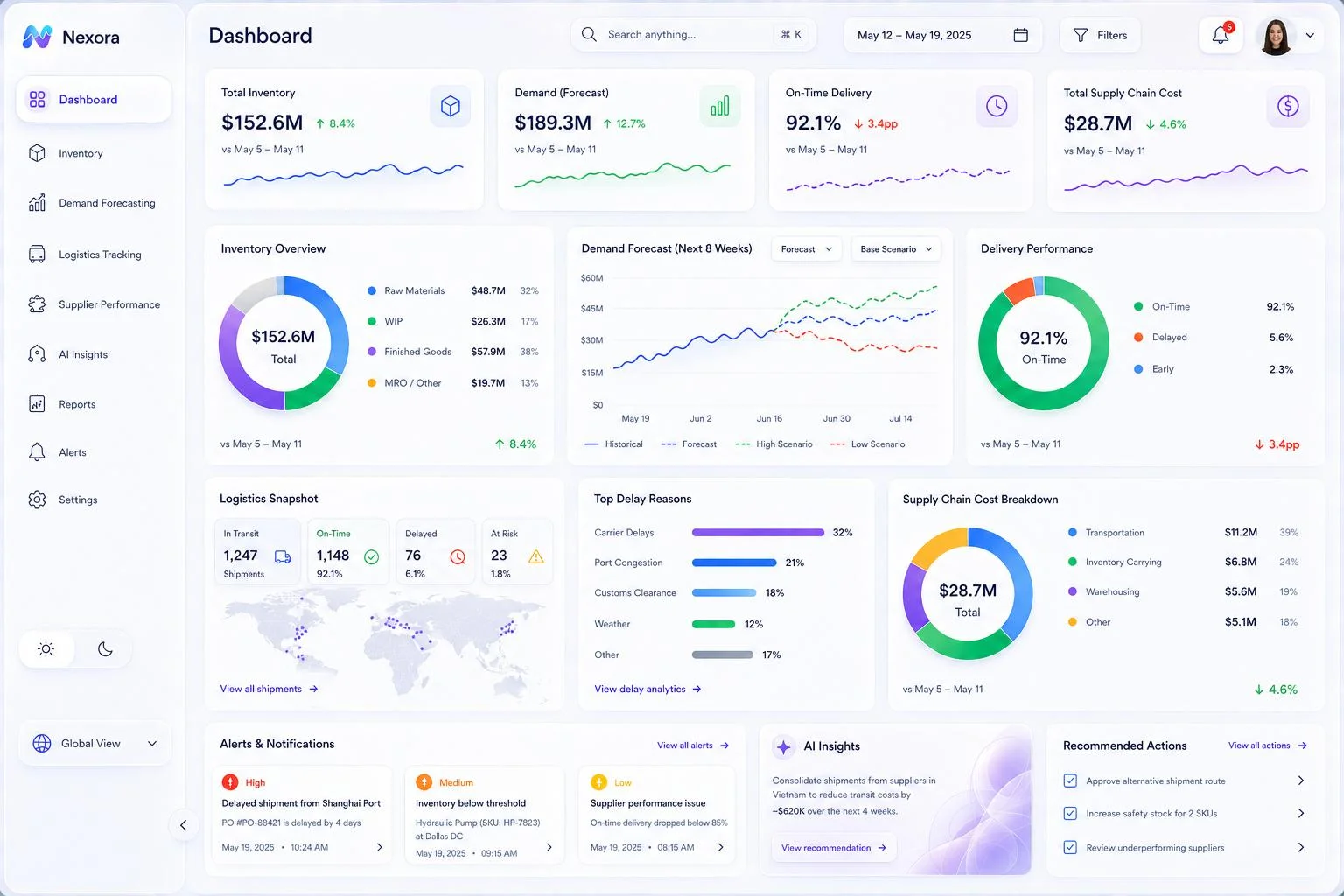This screenshot has height=896, width=1344.
Task: Click the Medium alert severity icon
Action: [424, 782]
